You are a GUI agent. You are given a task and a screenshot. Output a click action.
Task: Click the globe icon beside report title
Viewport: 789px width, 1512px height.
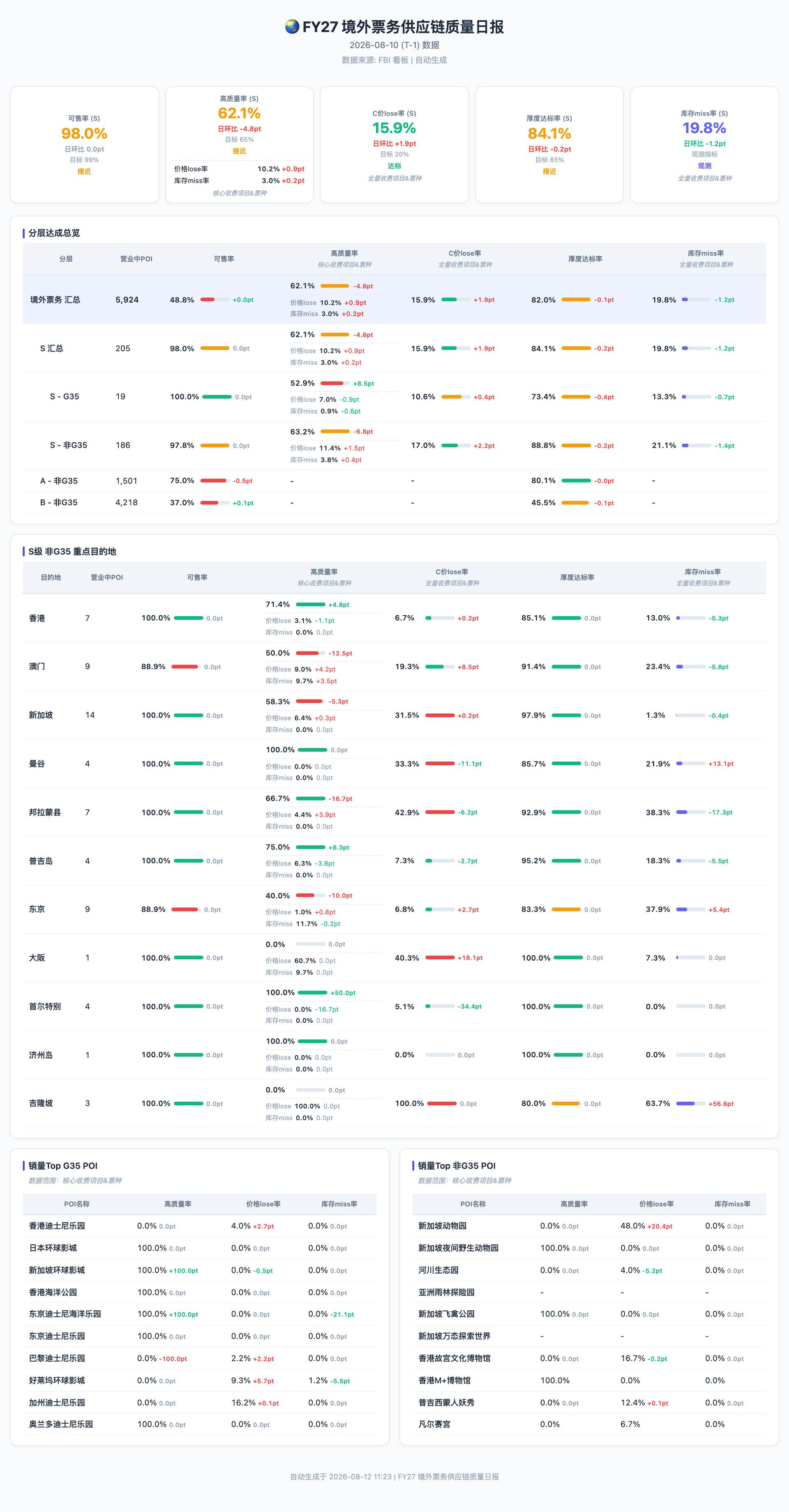[x=292, y=27]
